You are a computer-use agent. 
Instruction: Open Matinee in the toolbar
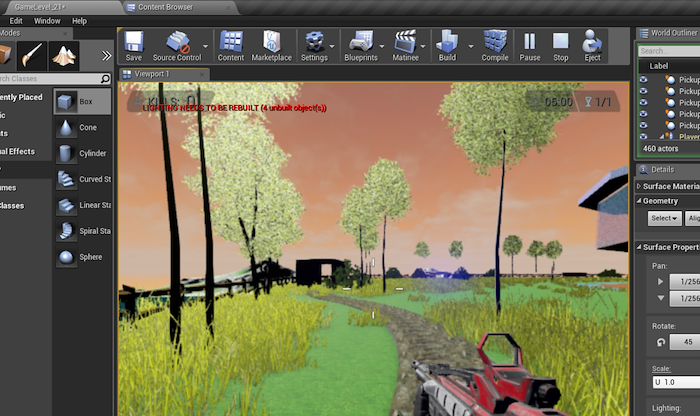click(405, 46)
